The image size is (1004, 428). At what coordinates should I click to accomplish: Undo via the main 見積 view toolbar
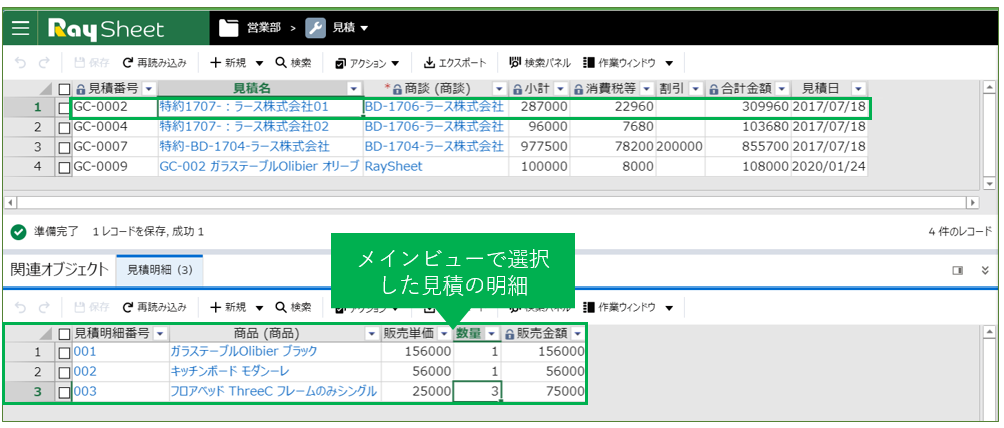coord(20,63)
